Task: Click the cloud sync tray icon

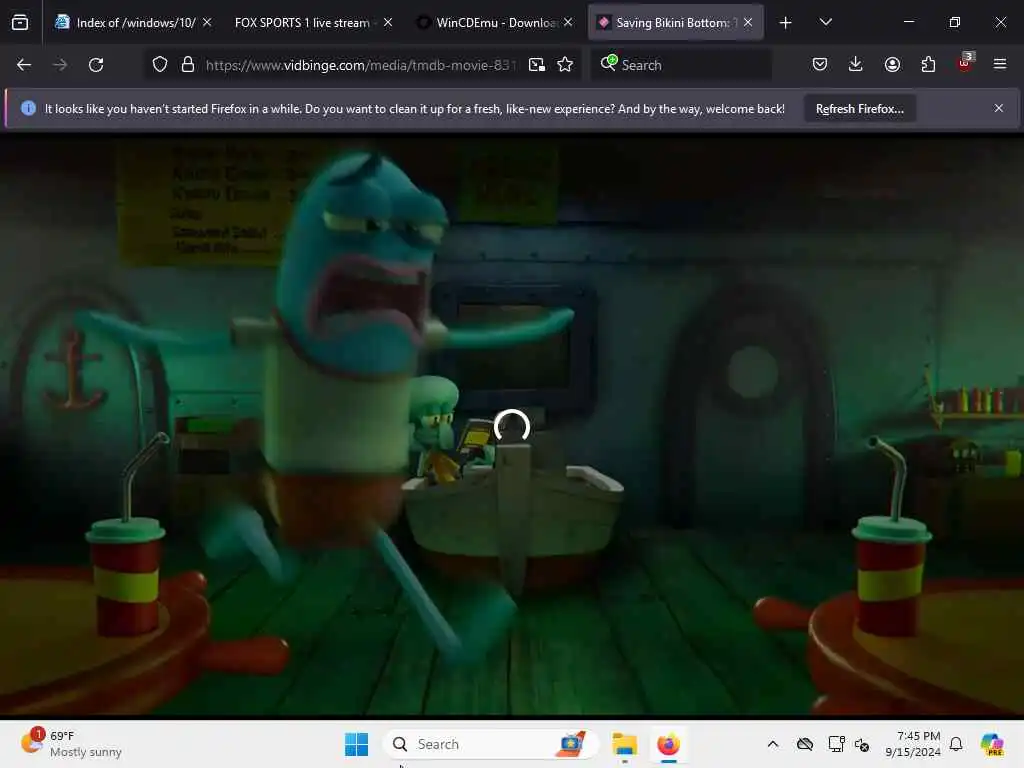Action: click(x=805, y=744)
